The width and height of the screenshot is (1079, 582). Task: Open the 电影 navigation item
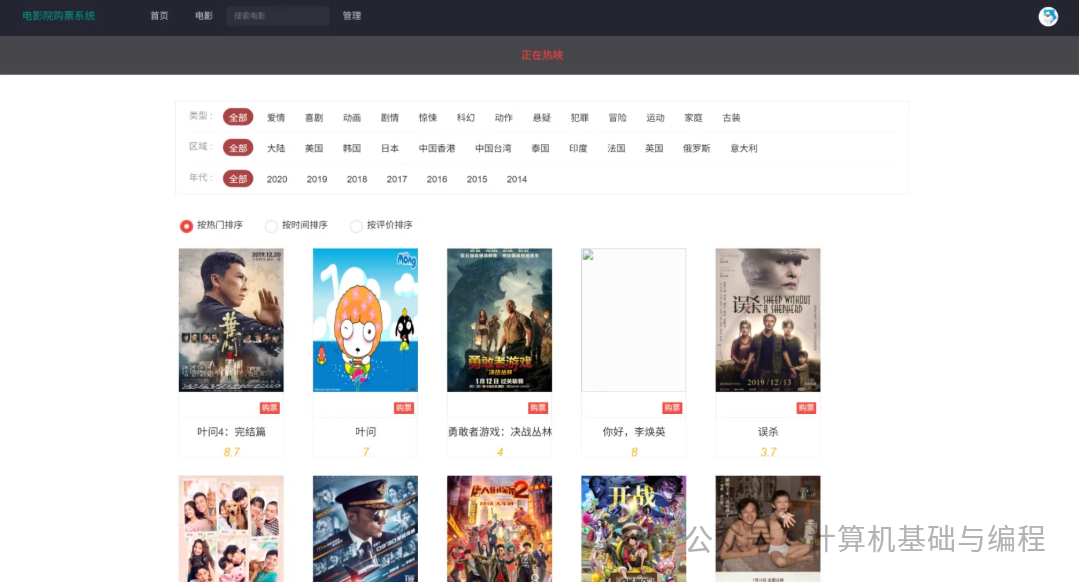(204, 16)
